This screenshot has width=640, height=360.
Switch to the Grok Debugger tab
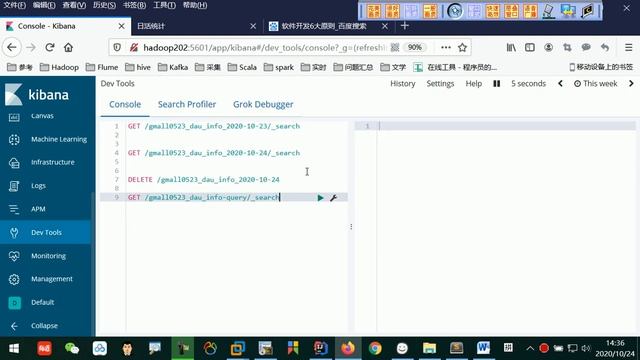pyautogui.click(x=263, y=104)
